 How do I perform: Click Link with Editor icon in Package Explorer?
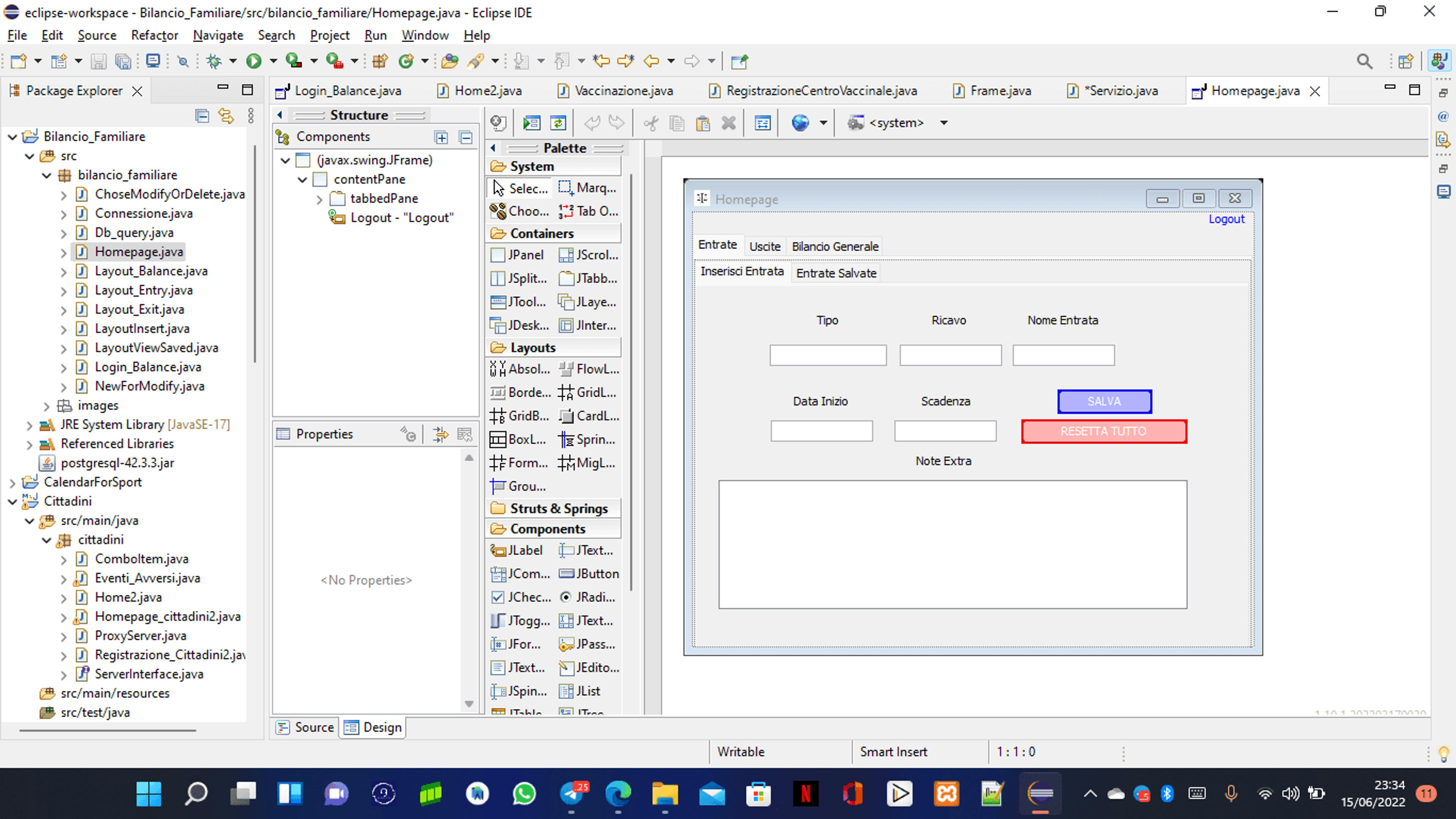click(x=226, y=116)
